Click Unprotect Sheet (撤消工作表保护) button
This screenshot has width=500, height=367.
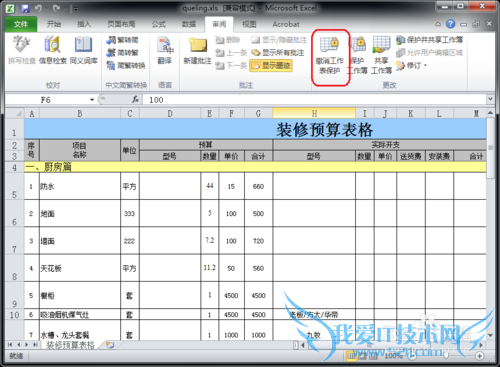coord(330,55)
